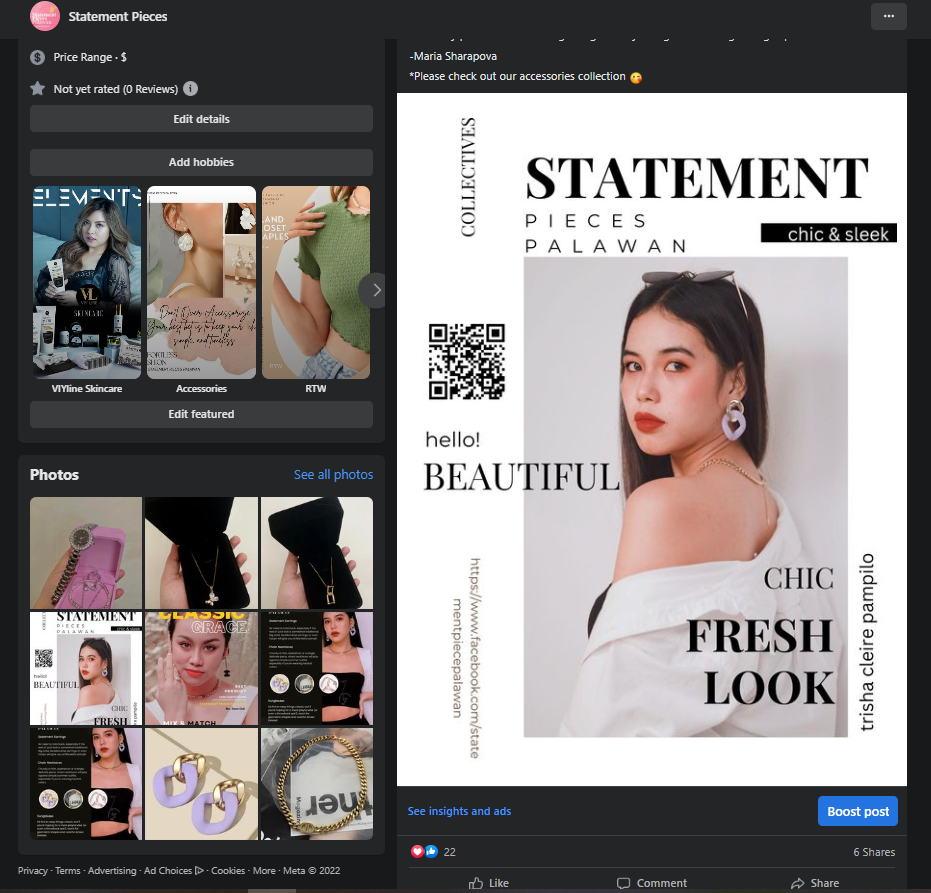Open the Accessories featured collection
931x893 pixels.
pos(201,283)
